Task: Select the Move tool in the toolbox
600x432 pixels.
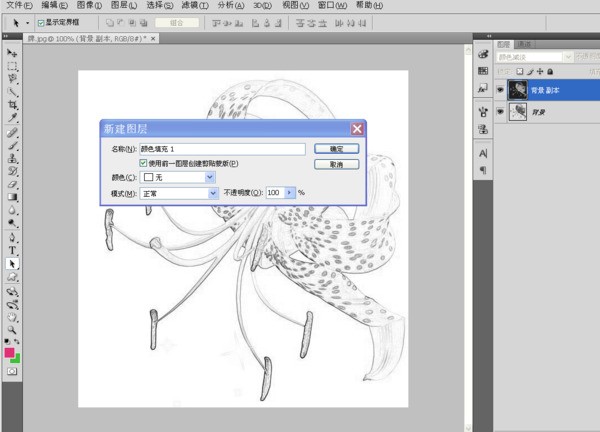Action: [13, 51]
